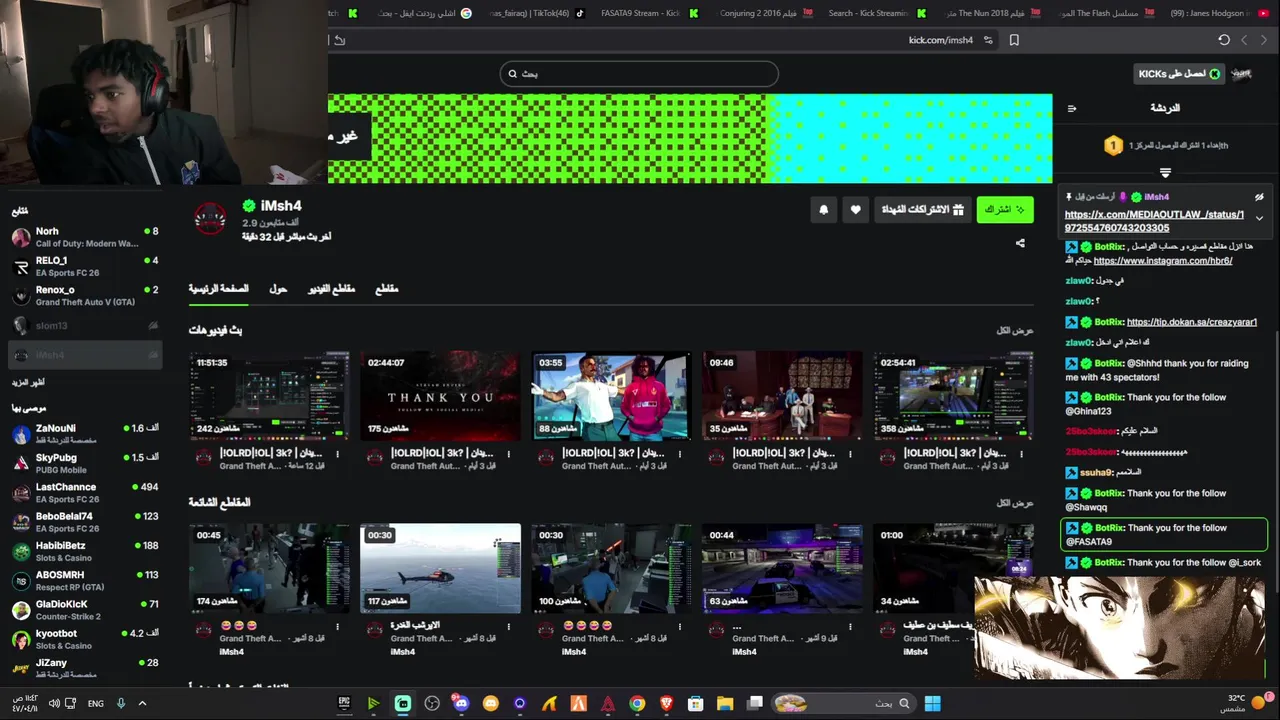Click the Get KICKs button
Screen dimensions: 1280x720
click(x=1179, y=74)
